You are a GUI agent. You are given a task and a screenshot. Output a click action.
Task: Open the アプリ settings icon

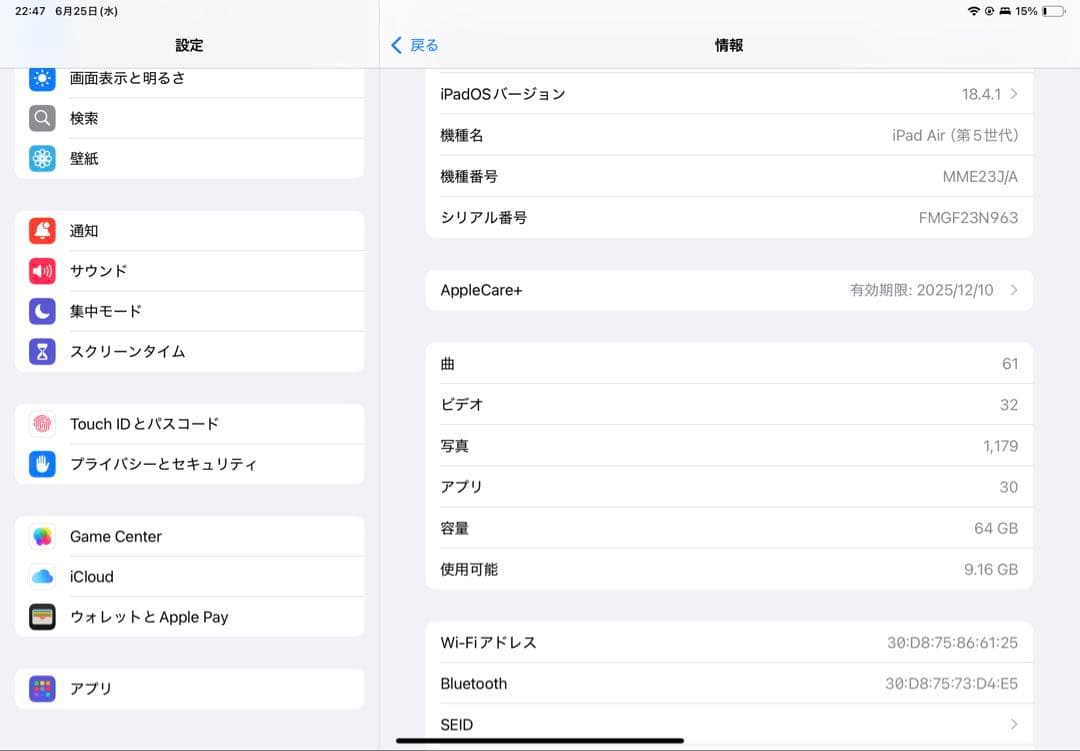click(x=41, y=688)
